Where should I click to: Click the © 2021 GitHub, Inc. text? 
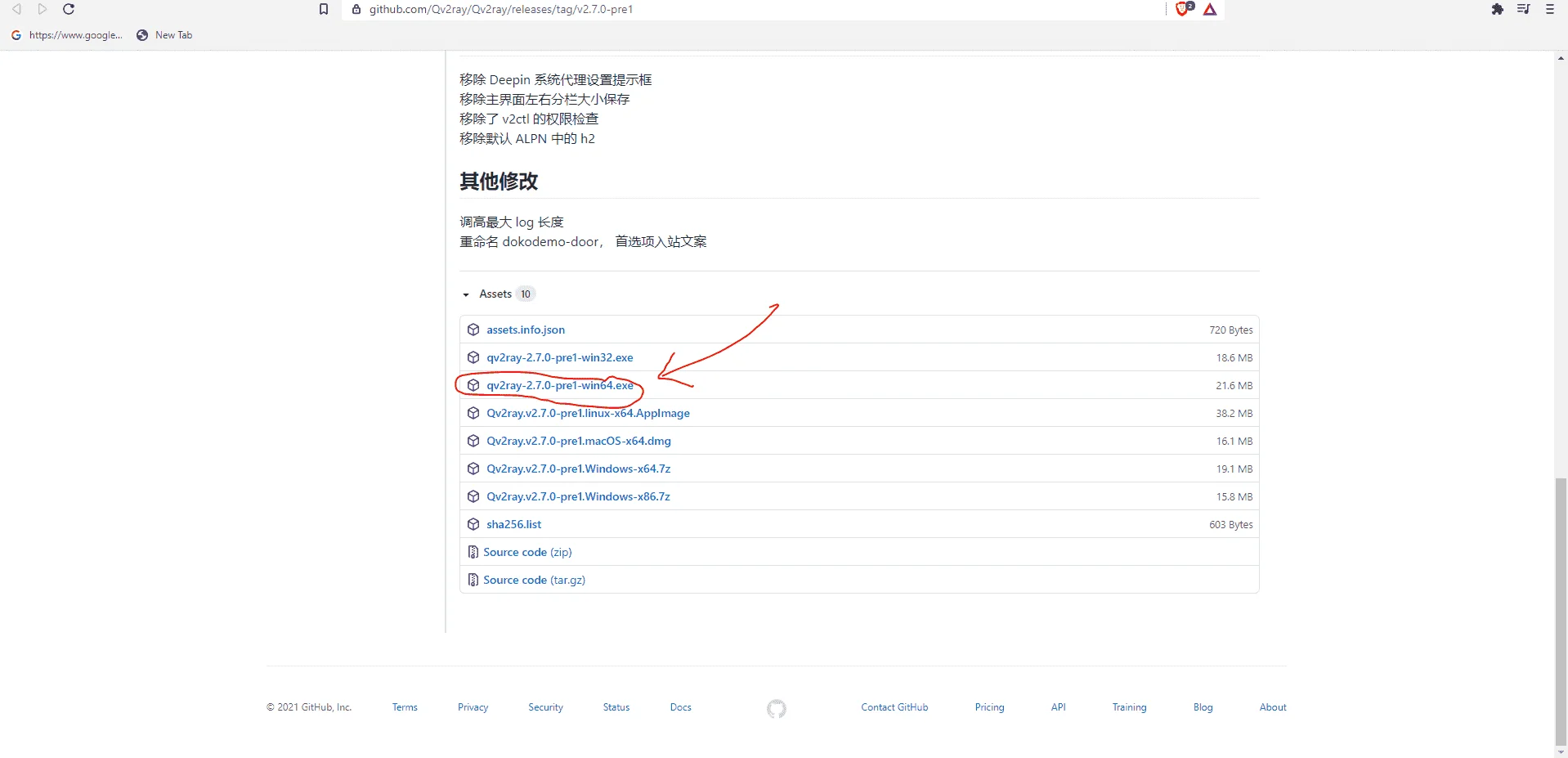(x=309, y=707)
